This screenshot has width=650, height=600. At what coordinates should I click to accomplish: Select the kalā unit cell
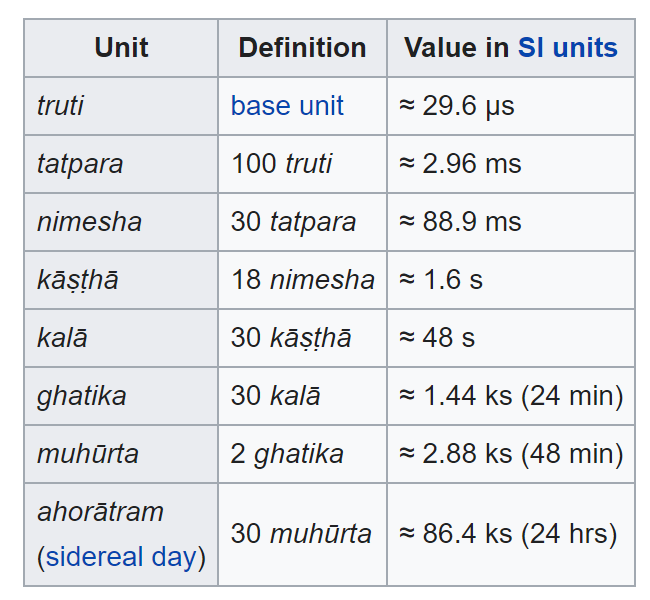coord(121,338)
